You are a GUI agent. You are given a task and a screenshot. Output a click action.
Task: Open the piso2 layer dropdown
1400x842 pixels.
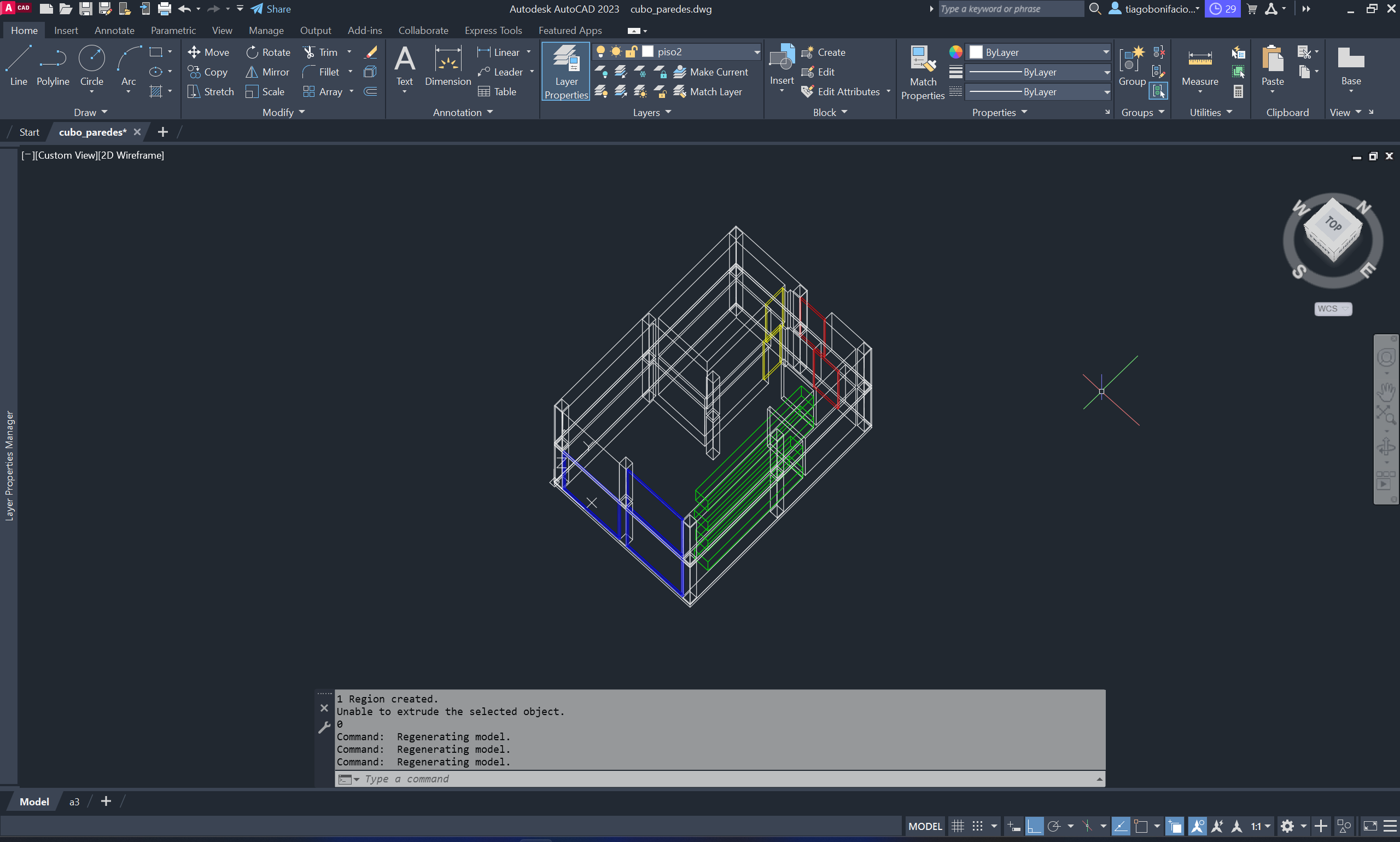pos(756,52)
